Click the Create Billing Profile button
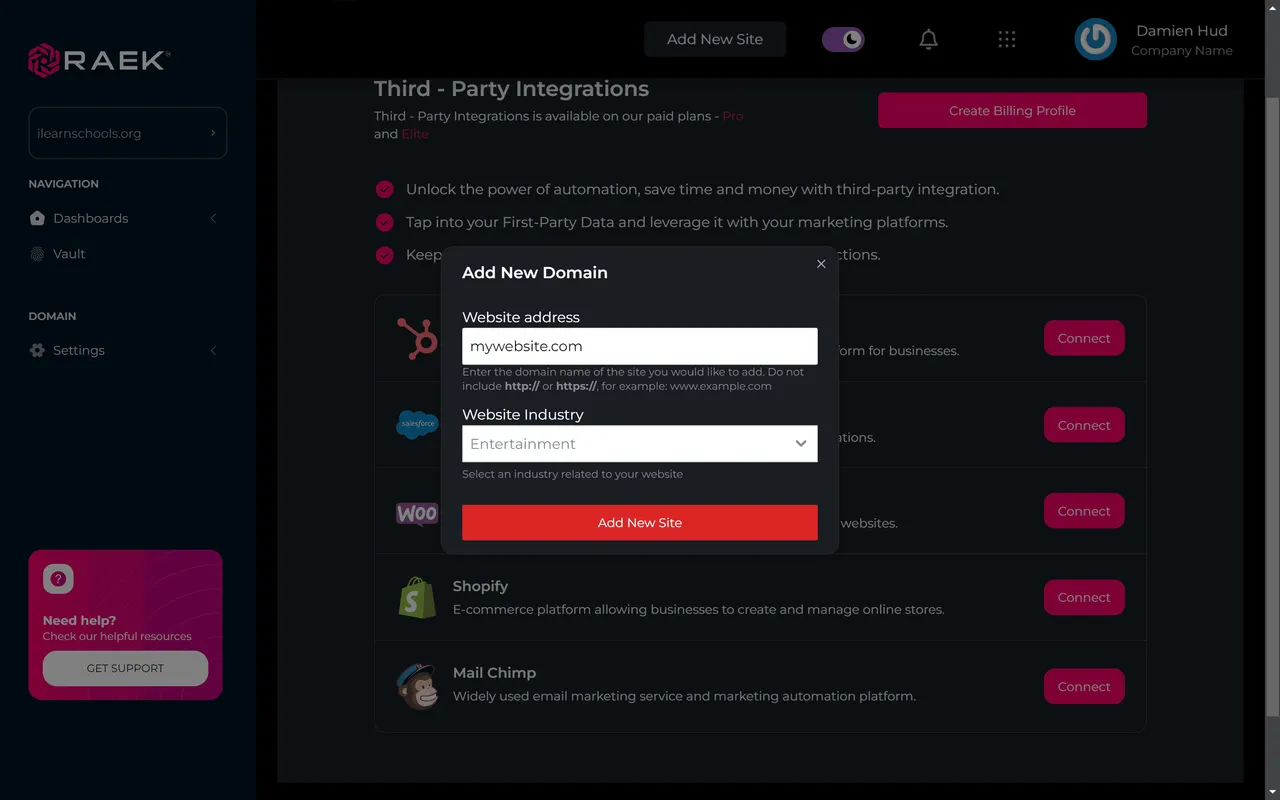The height and width of the screenshot is (800, 1280). [x=1011, y=110]
